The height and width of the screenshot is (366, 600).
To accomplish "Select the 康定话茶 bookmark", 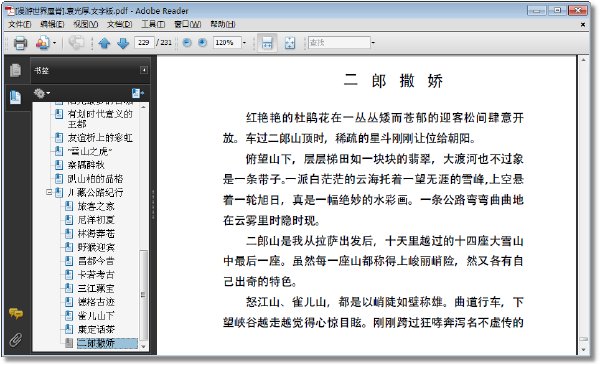I will tap(96, 329).
